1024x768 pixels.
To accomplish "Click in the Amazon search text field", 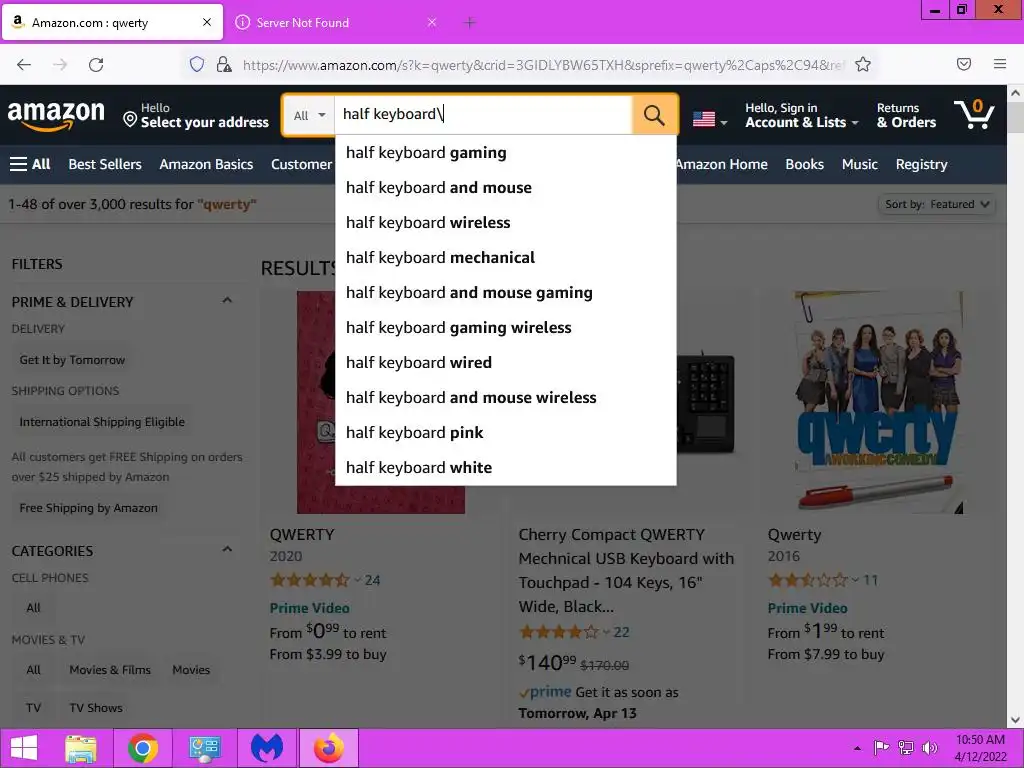I will click(x=483, y=115).
